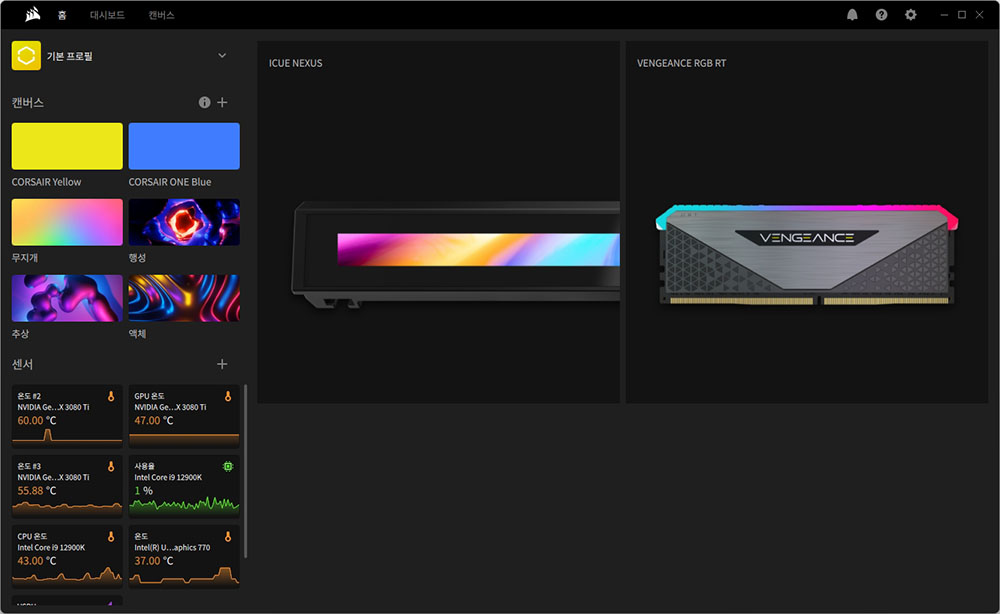The height and width of the screenshot is (614, 1000).
Task: Click the sensor list vertical scrollbar
Action: point(246,471)
